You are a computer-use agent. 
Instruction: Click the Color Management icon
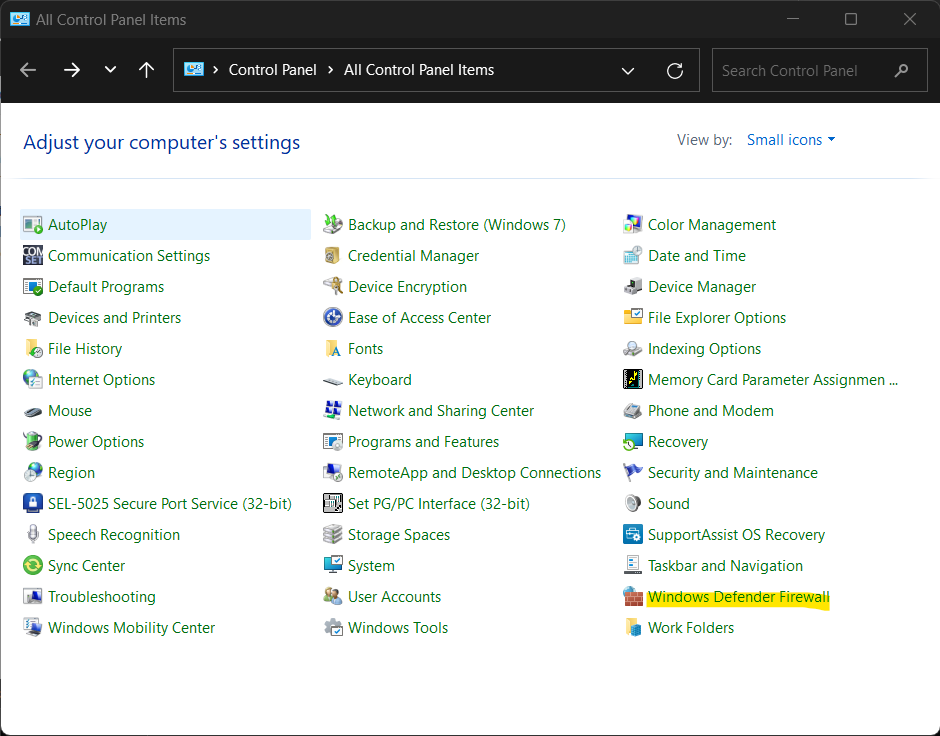(x=632, y=225)
